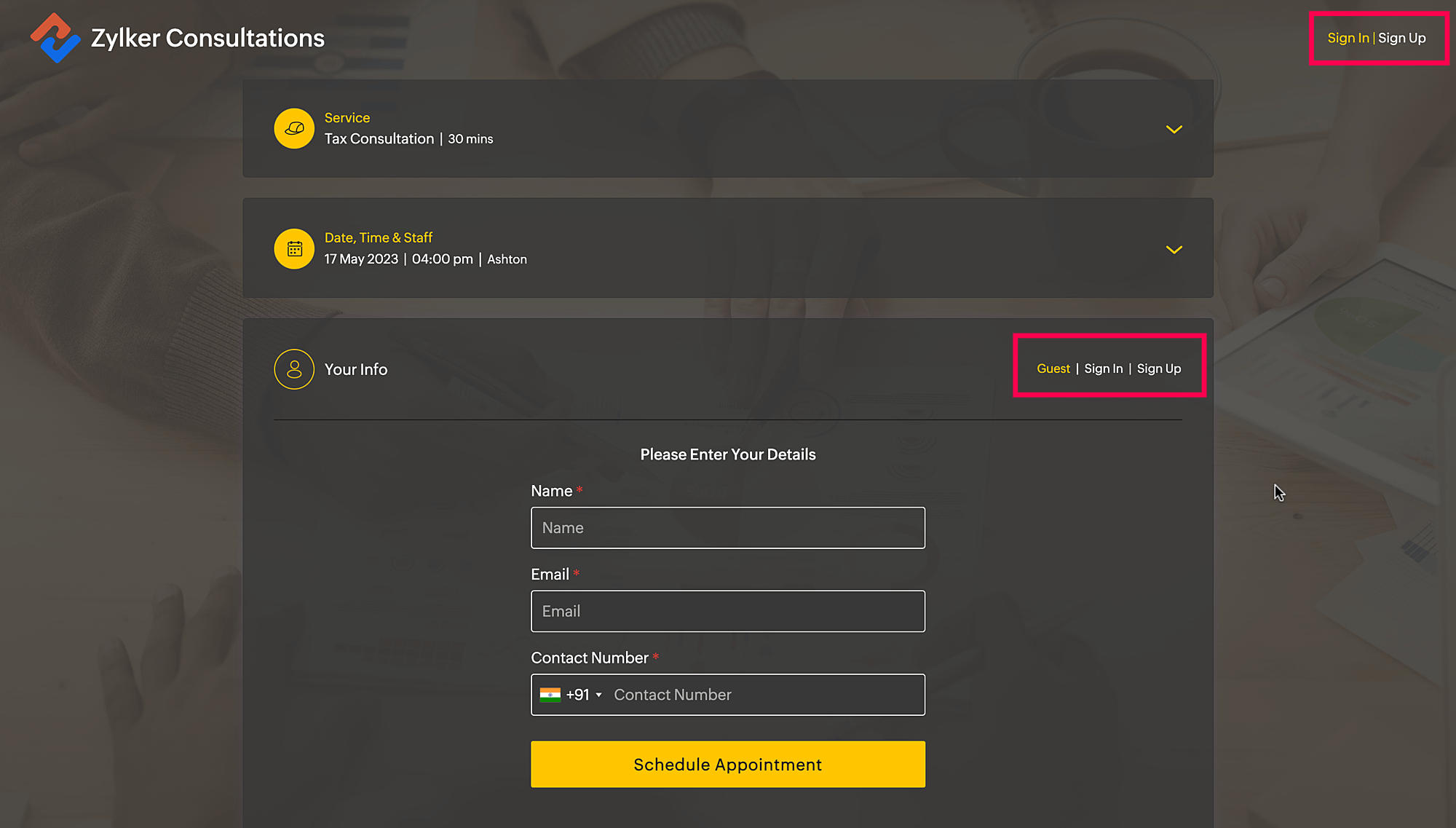The image size is (1456, 828).
Task: Click the Zylker Consultations title text
Action: click(x=207, y=38)
